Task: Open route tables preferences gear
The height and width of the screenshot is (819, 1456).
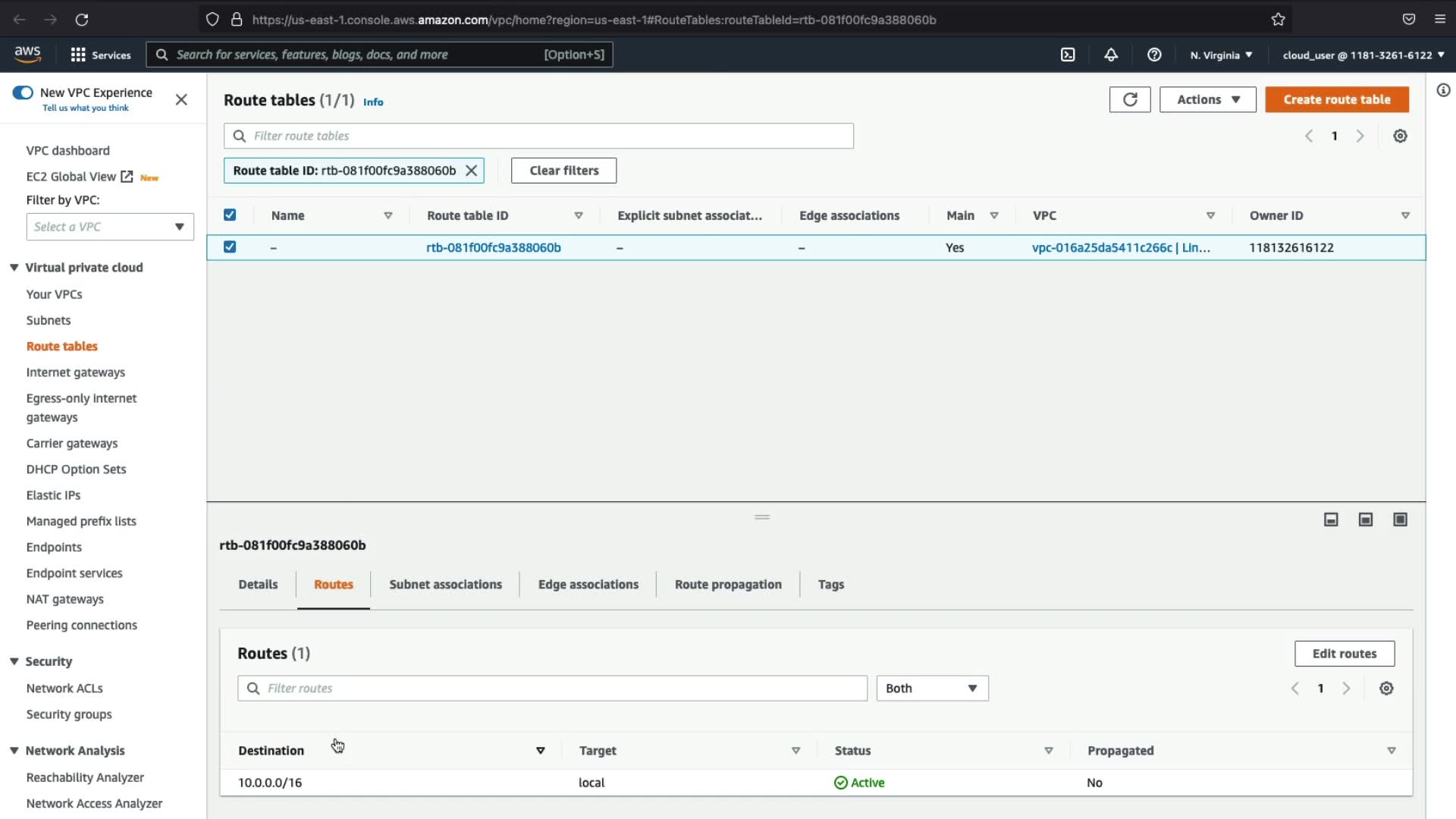Action: click(1400, 136)
